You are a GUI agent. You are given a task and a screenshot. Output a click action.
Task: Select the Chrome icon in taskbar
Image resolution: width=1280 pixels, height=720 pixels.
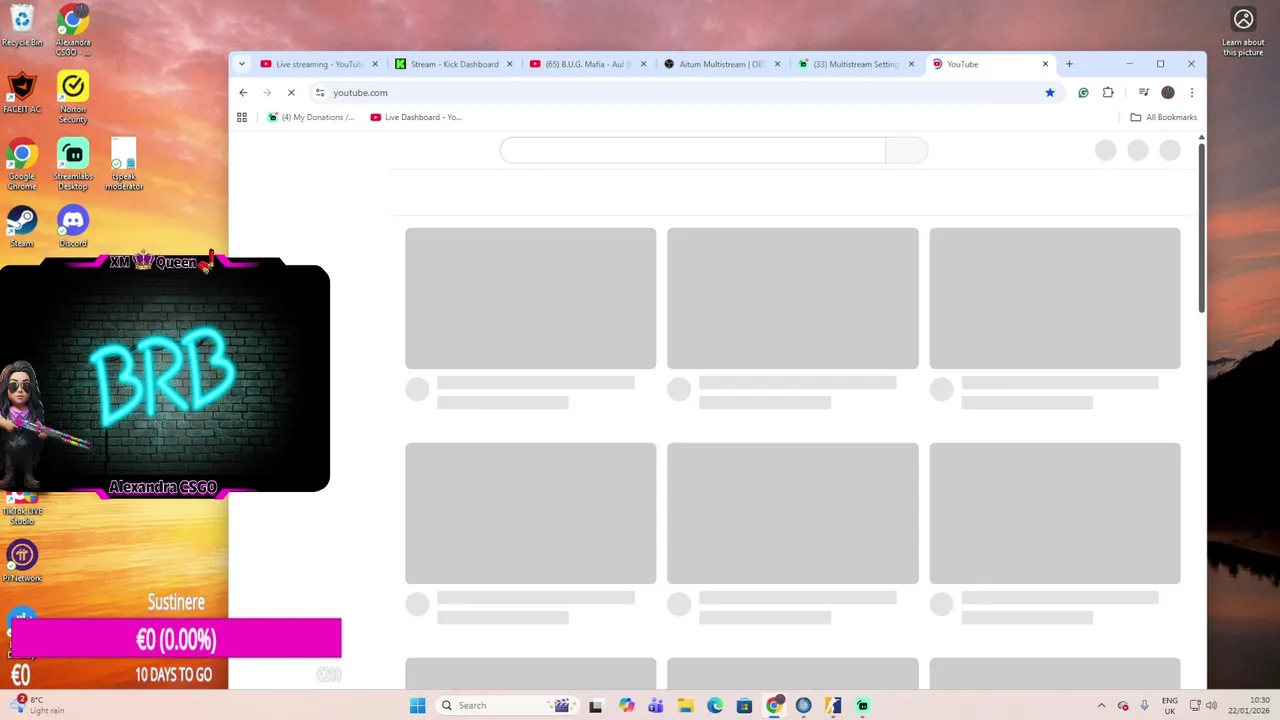[774, 705]
